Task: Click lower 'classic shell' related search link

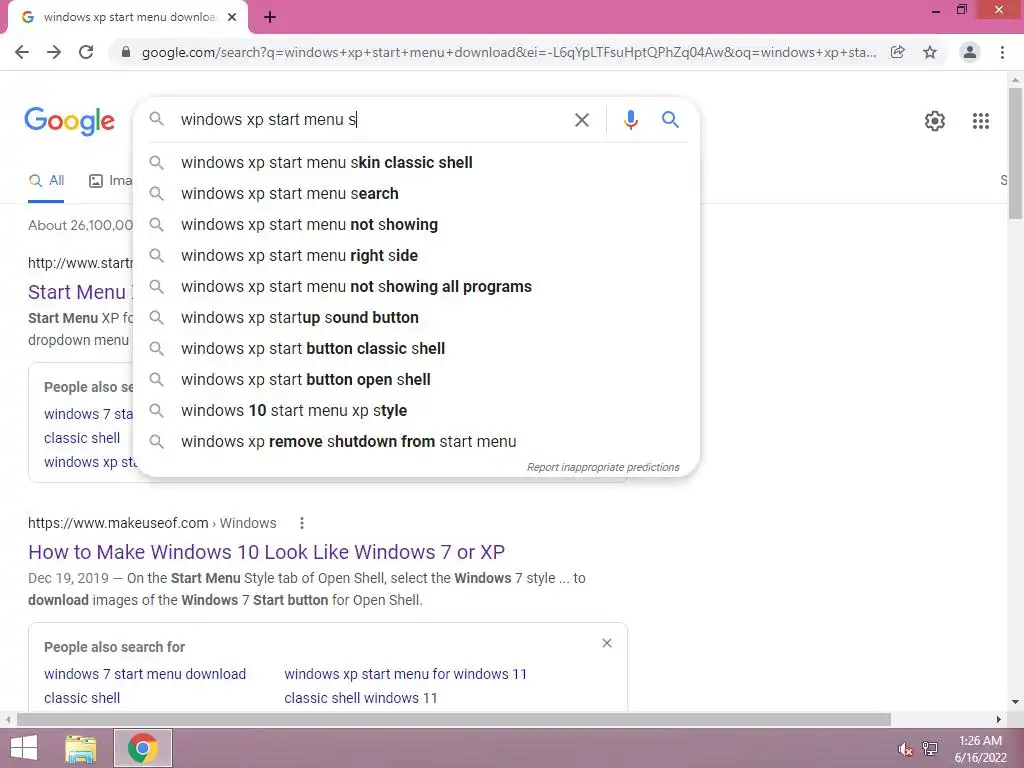Action: point(82,698)
